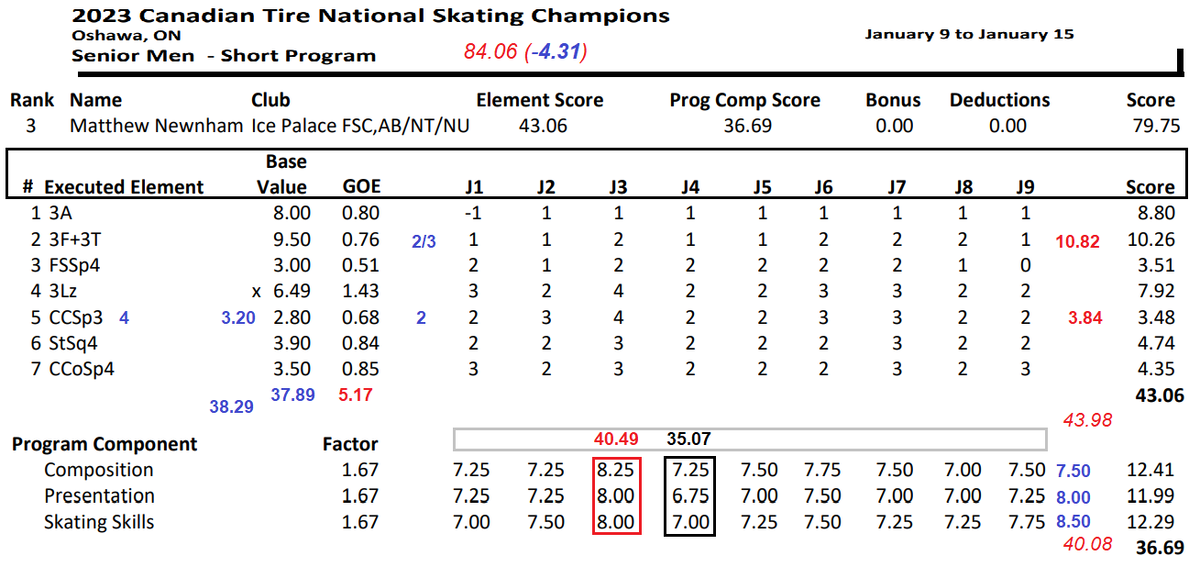Click the black-boxed 6.75 Presentation mark

[x=689, y=496]
